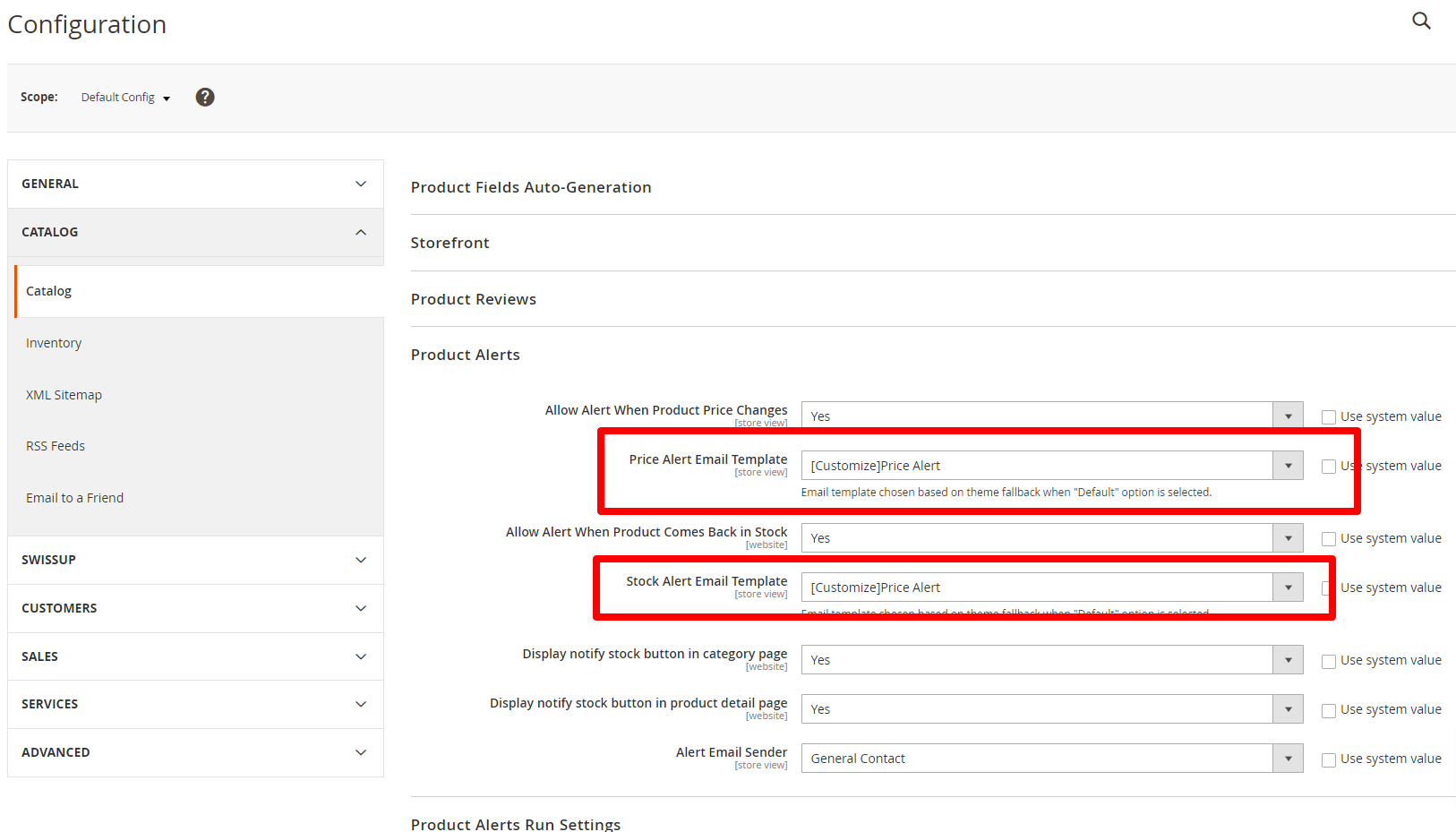The height and width of the screenshot is (832, 1456).
Task: Expand the General configuration section
Action: click(x=195, y=184)
